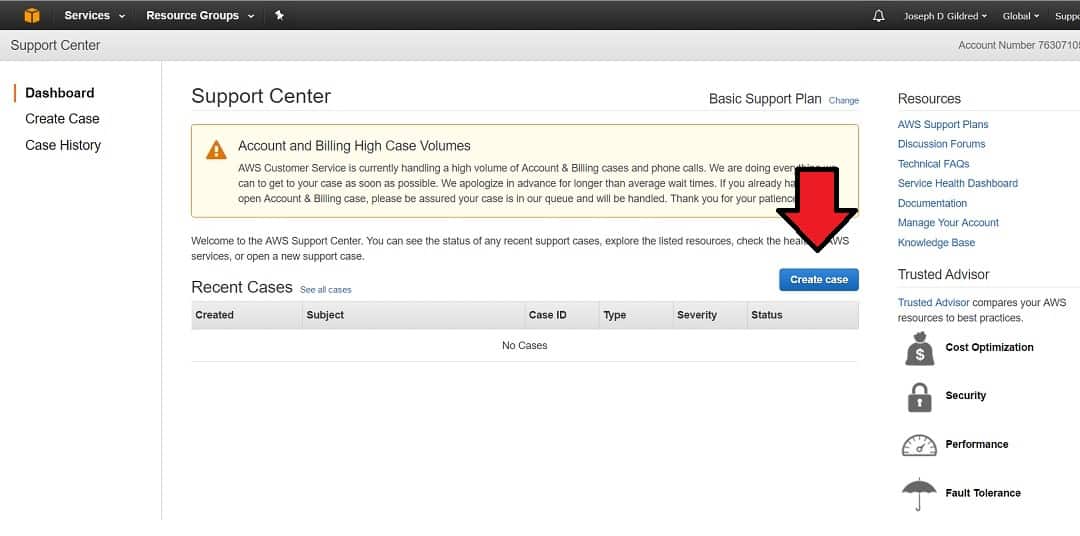Open the AWS Support Plans link

click(943, 125)
